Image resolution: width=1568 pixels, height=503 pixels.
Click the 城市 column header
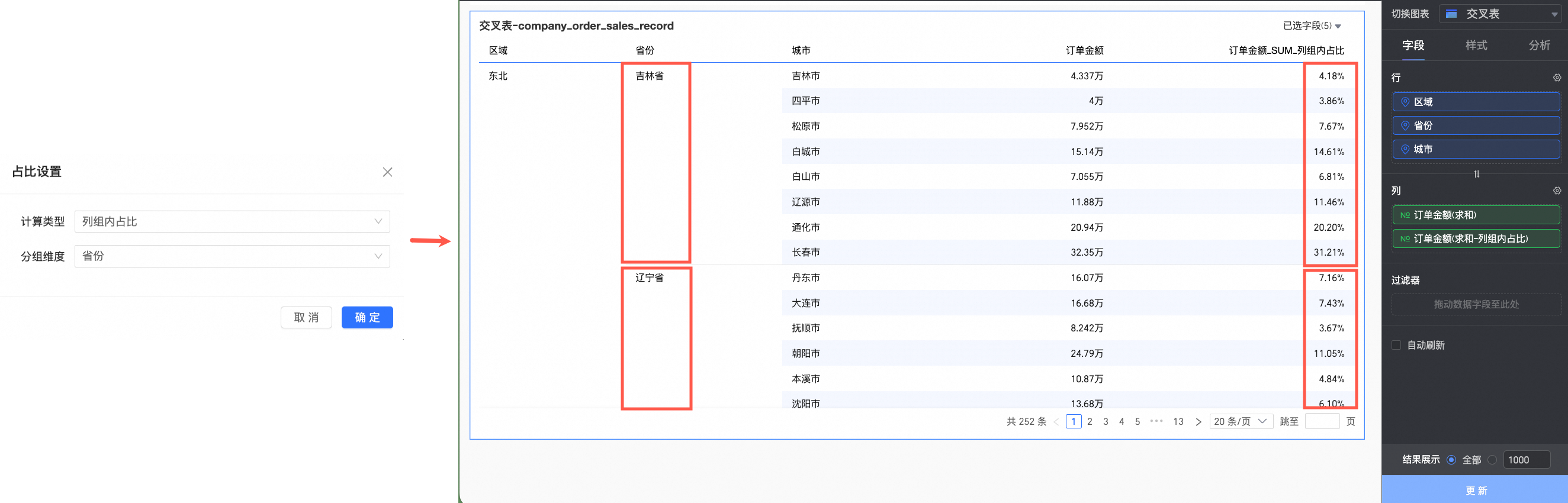801,50
